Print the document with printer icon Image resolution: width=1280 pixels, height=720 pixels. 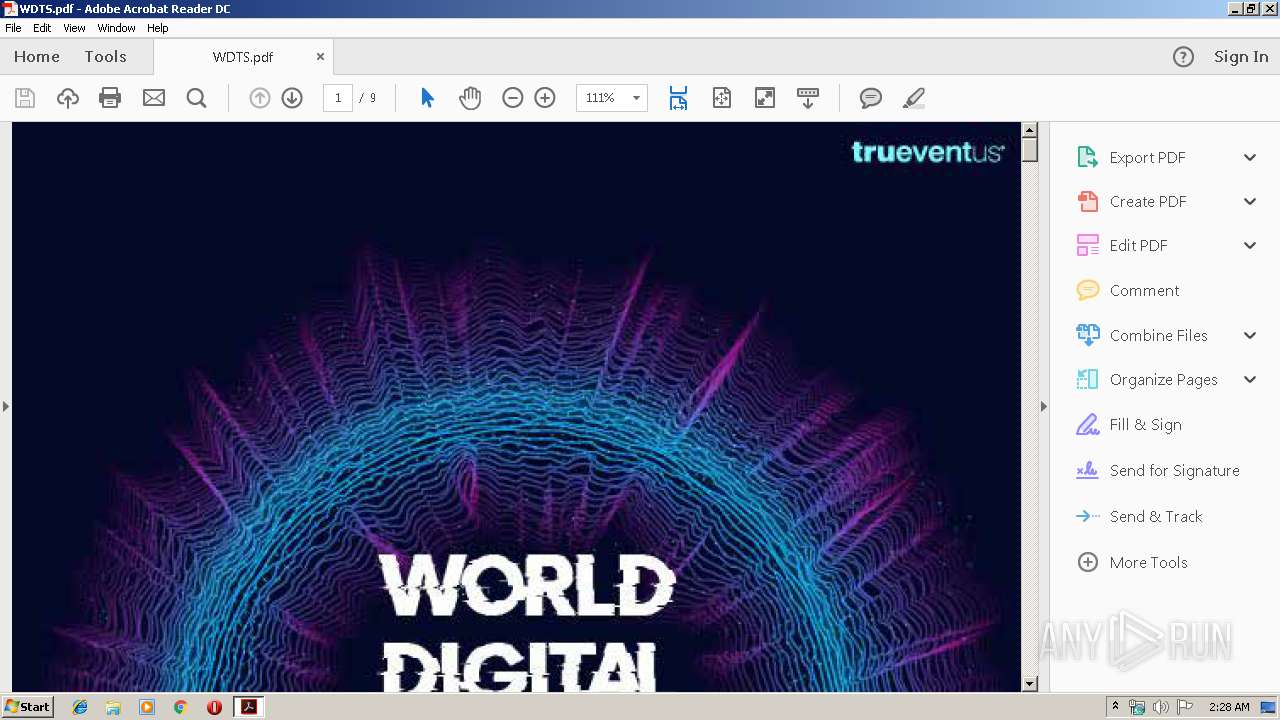point(110,98)
